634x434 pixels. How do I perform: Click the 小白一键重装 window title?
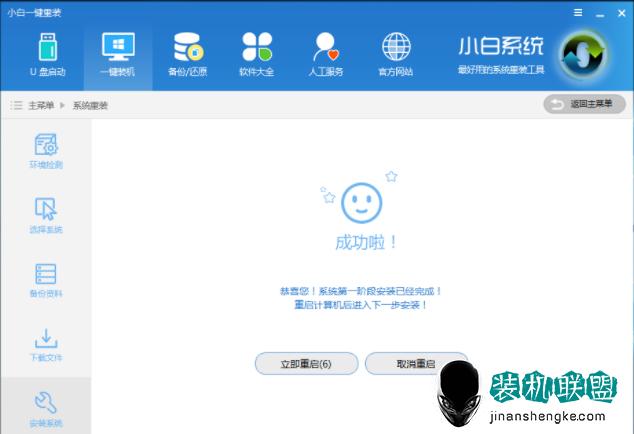click(x=34, y=13)
